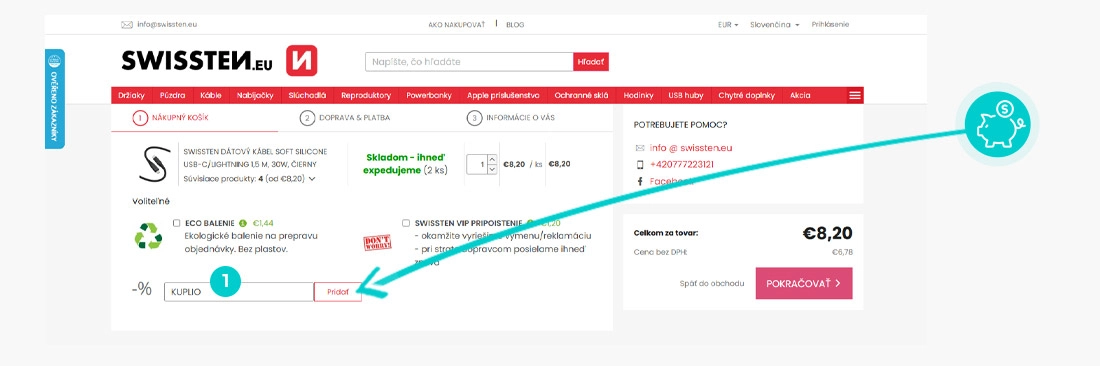Screen dimensions: 1100x366
Task: Click the Skladom - ihneď expedujeme text
Action: coord(405,163)
